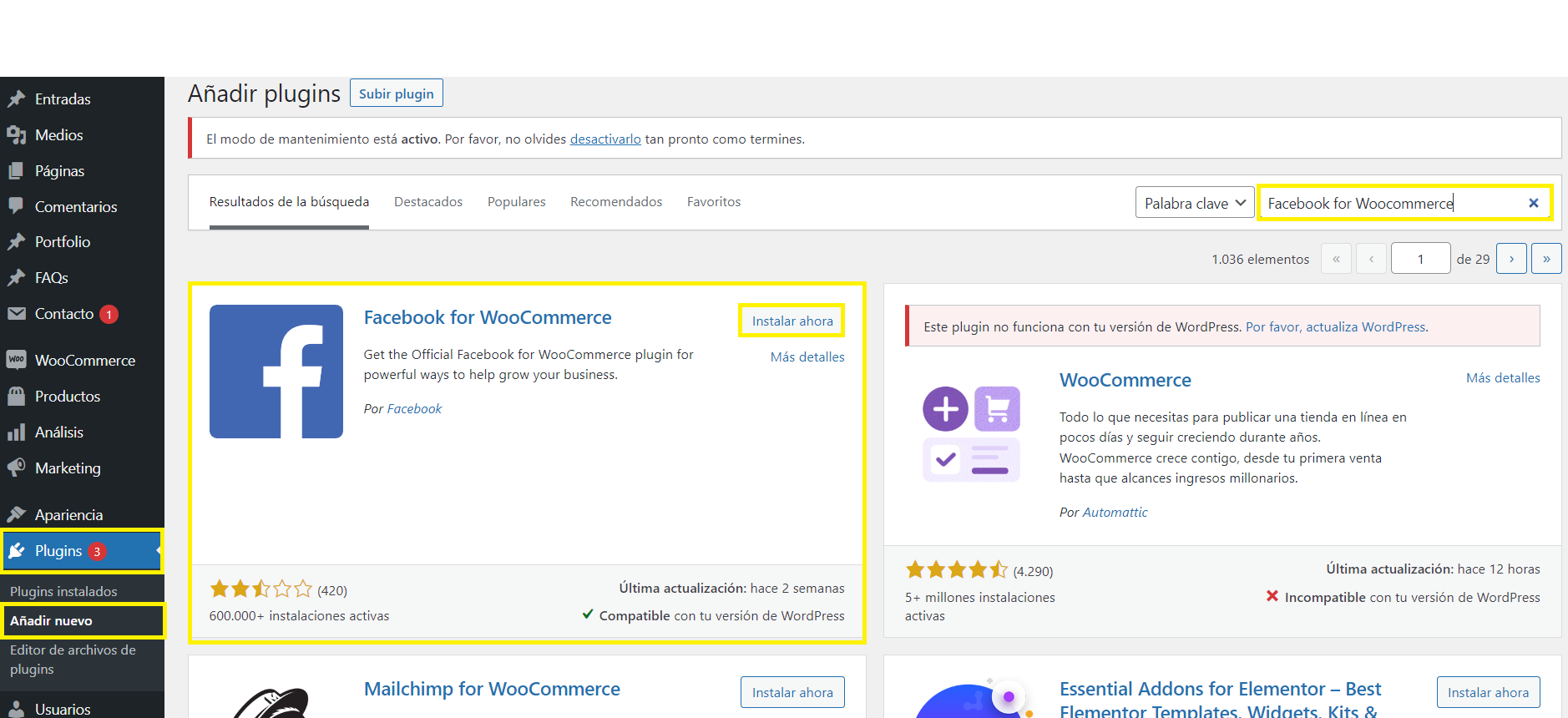Image resolution: width=1568 pixels, height=718 pixels.
Task: Click the Contacto envelope icon
Action: point(16,314)
